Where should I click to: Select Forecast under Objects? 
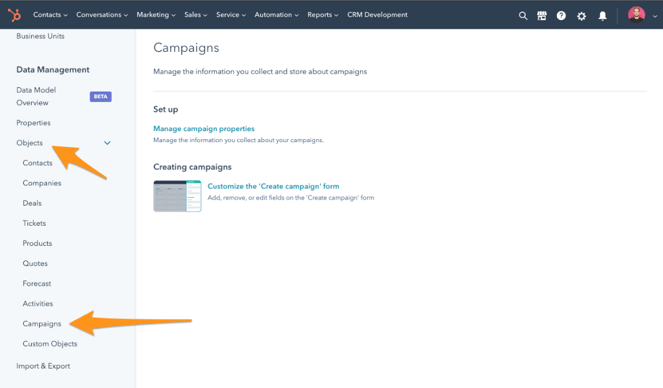point(37,284)
